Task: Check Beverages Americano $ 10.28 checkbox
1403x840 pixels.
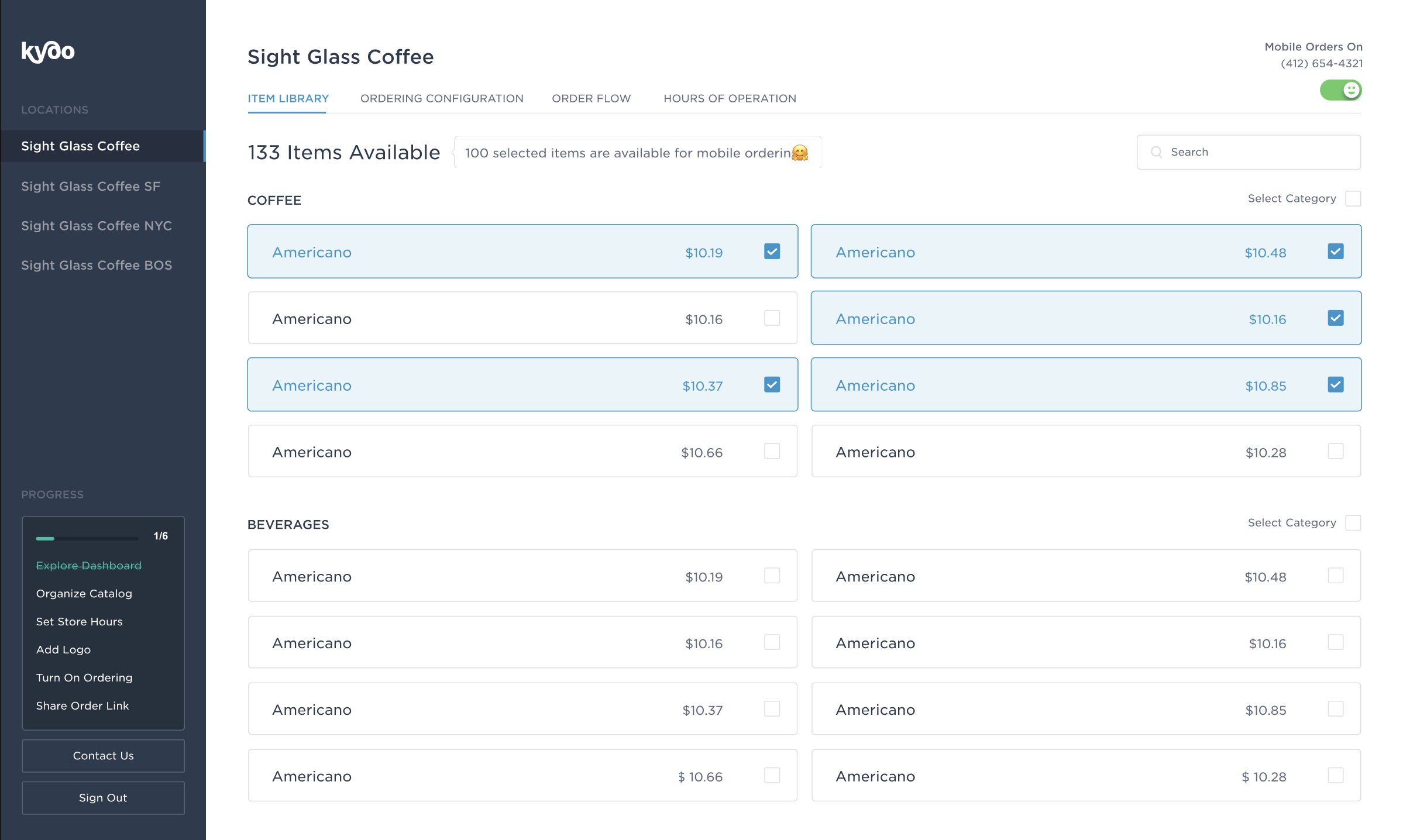Action: pos(1335,776)
